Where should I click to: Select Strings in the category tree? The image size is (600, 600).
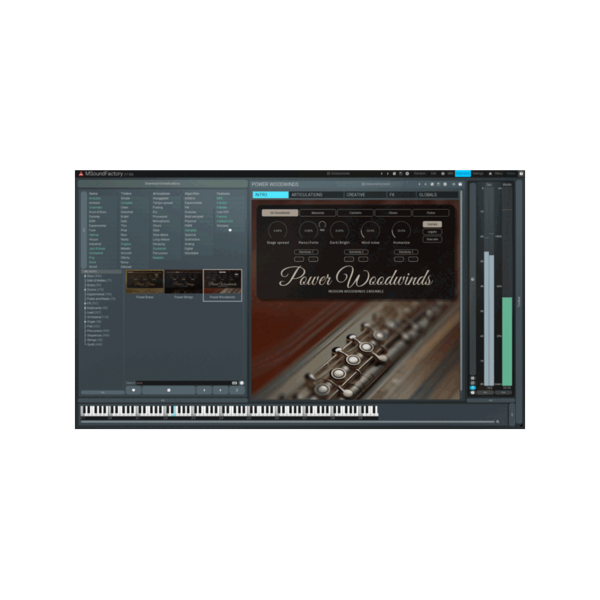[95, 340]
